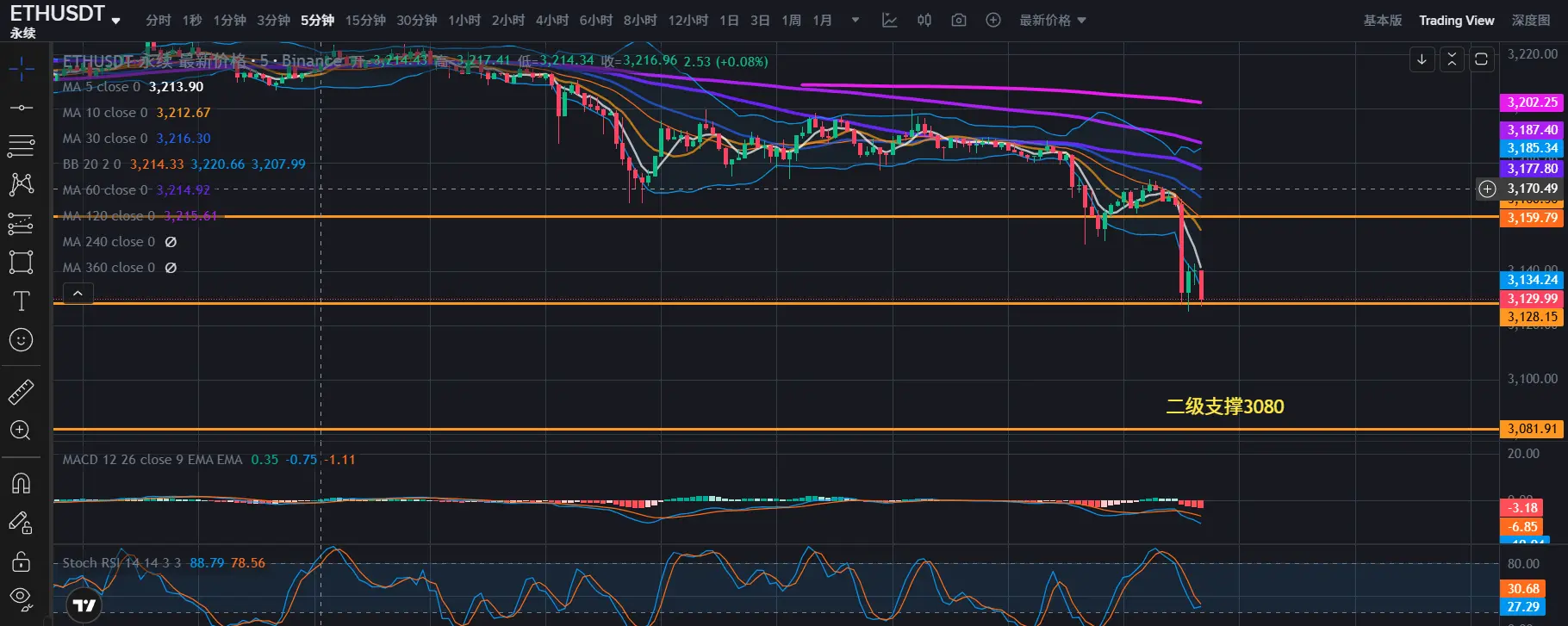
Task: Show the hidden MA 240 indicator
Action: point(171,242)
